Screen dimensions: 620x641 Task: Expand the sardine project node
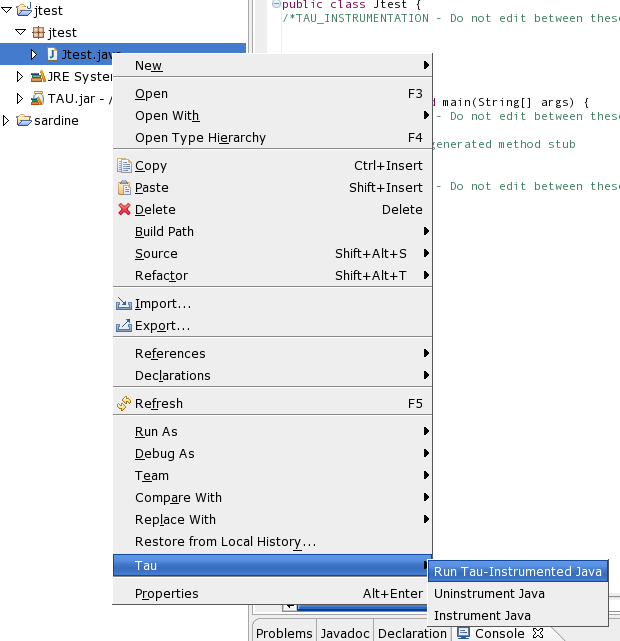6,120
